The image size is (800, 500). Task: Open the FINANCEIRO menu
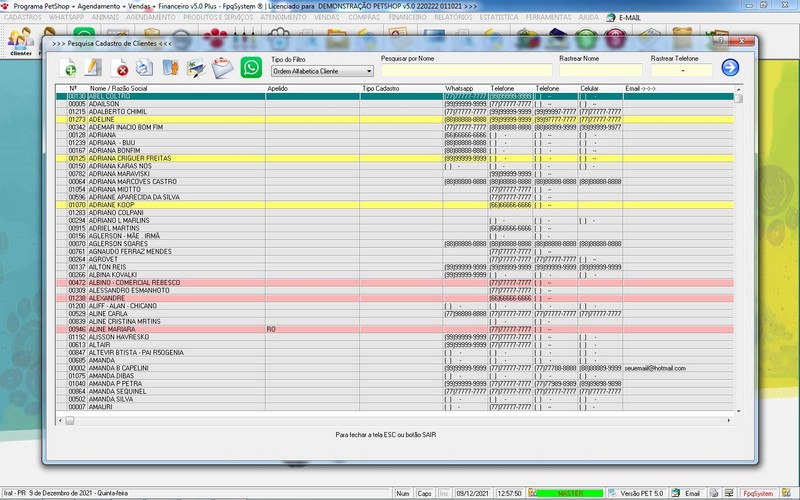click(x=407, y=17)
